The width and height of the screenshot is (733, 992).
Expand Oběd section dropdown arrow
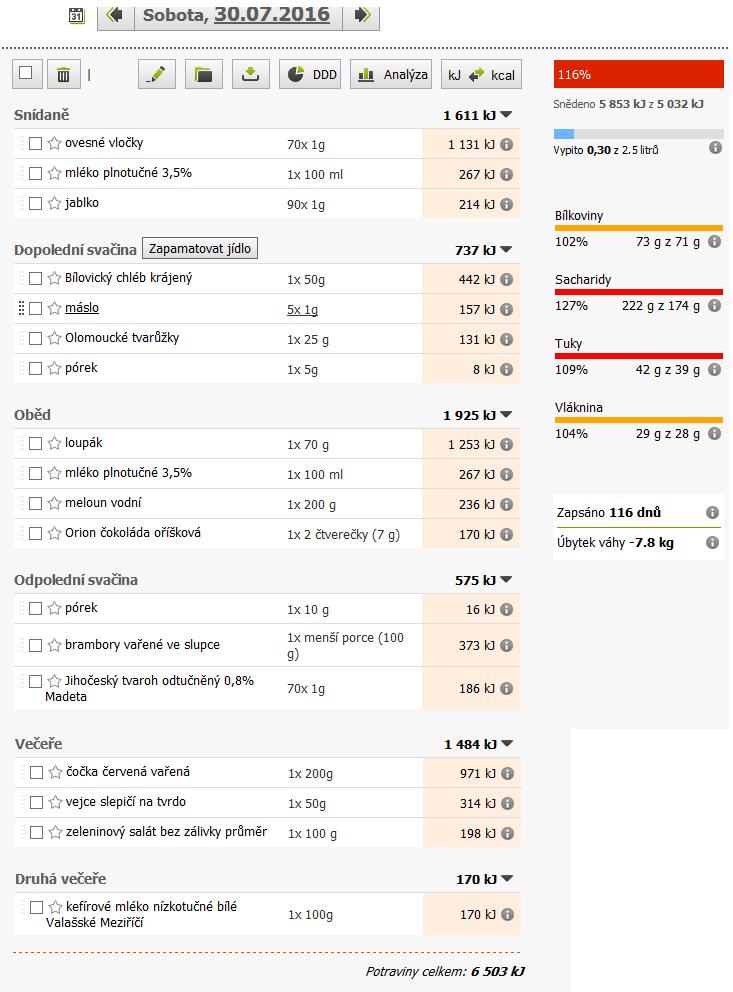[x=506, y=415]
